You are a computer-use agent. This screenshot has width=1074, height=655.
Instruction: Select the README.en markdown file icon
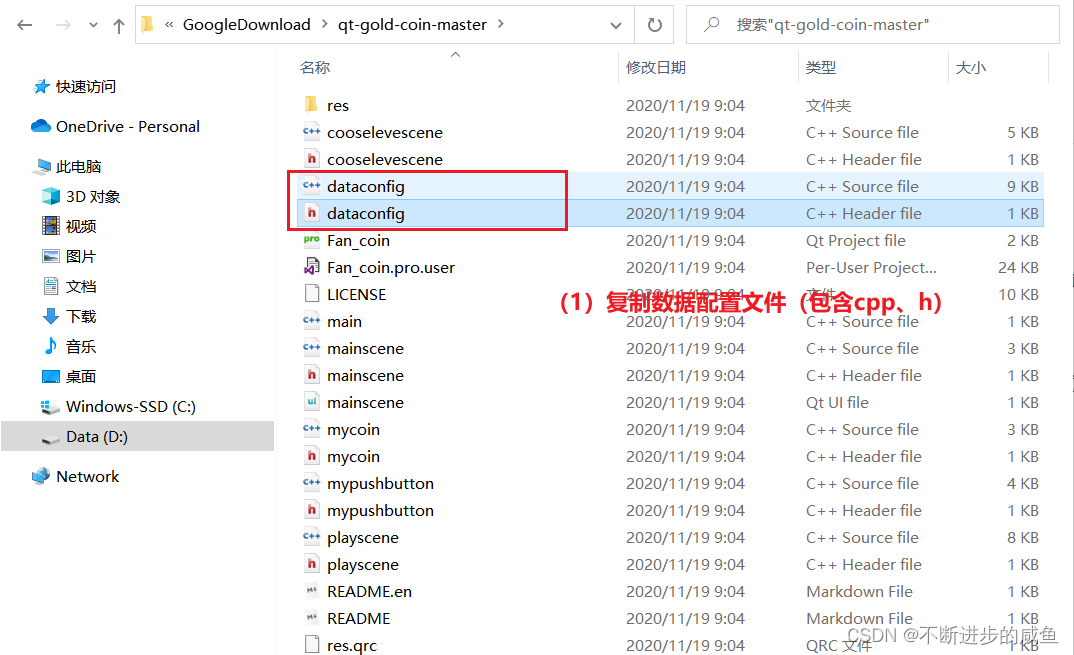pyautogui.click(x=312, y=591)
